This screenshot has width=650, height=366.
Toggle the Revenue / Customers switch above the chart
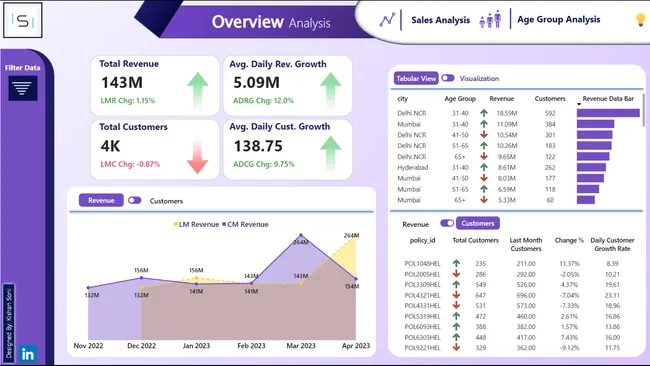[x=134, y=200]
